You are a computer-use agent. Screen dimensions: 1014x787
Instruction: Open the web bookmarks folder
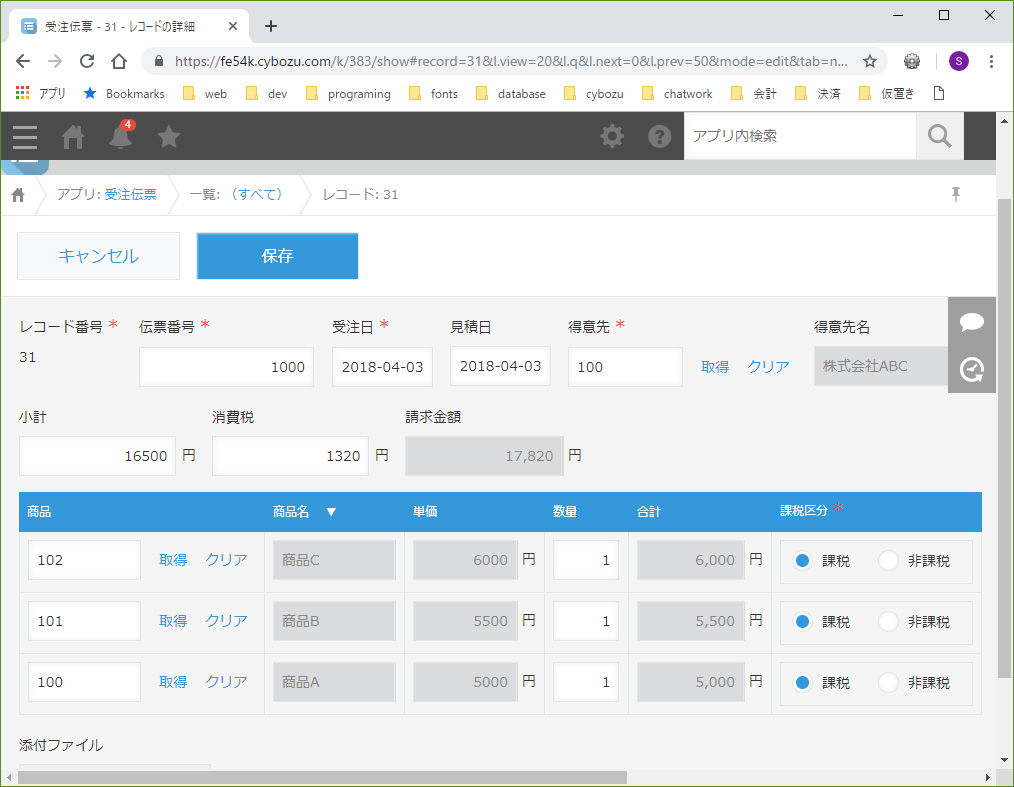tap(205, 94)
